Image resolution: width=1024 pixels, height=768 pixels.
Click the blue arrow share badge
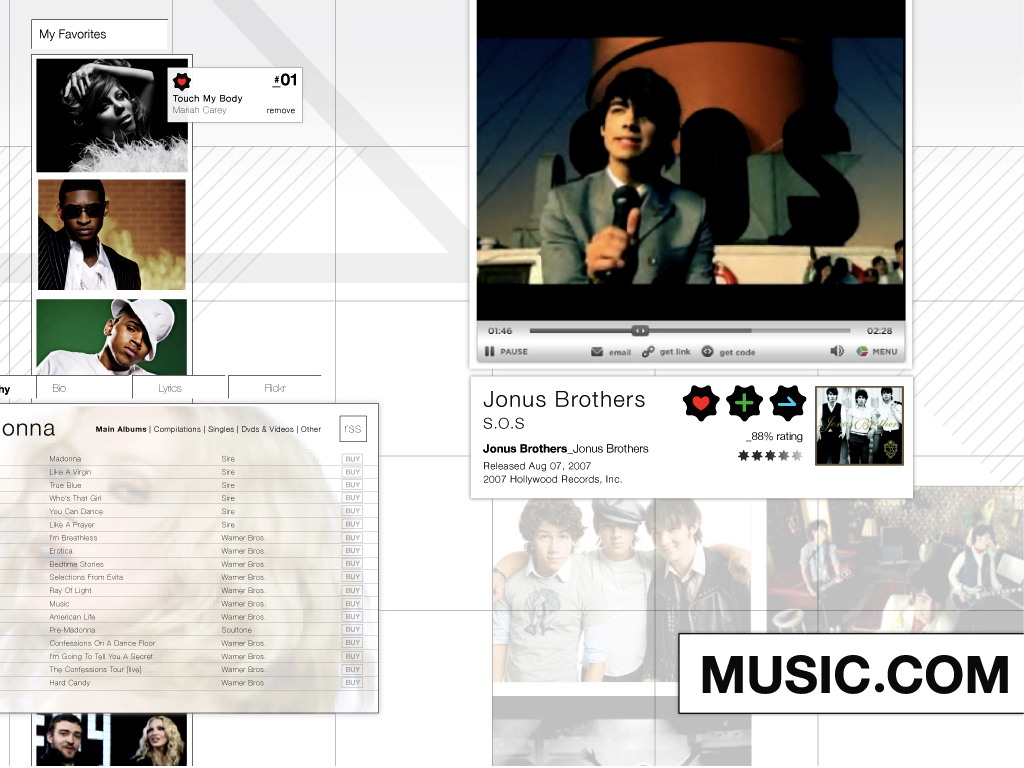point(788,403)
